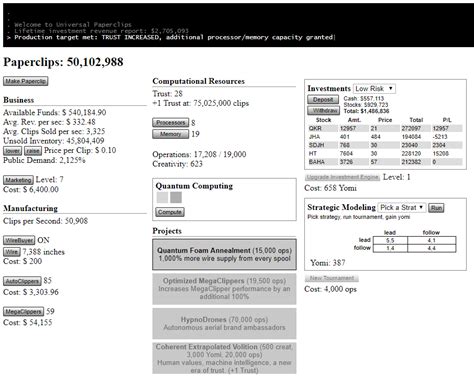474x377 pixels.
Task: Purchase another AutoClipper
Action: pos(22,281)
